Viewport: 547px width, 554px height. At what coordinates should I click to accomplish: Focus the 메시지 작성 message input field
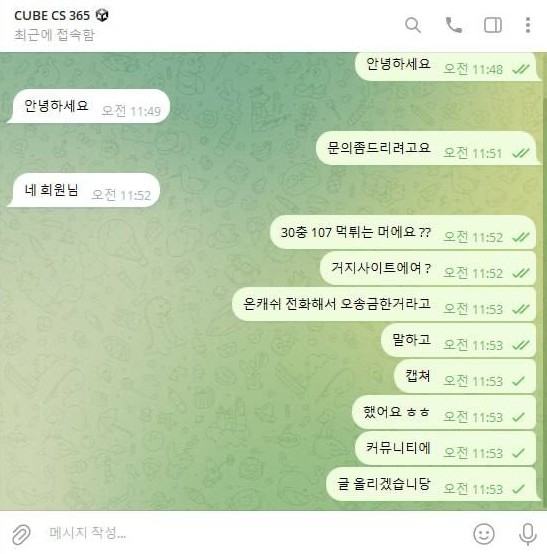(x=247, y=533)
